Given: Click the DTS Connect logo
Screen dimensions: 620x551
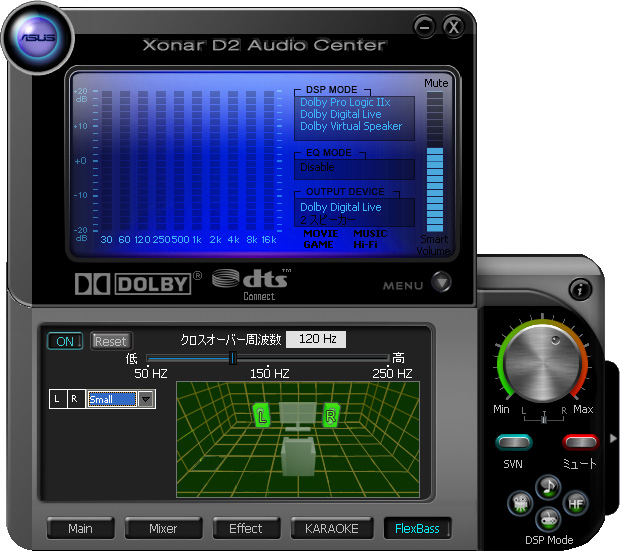Looking at the screenshot, I should 252,284.
